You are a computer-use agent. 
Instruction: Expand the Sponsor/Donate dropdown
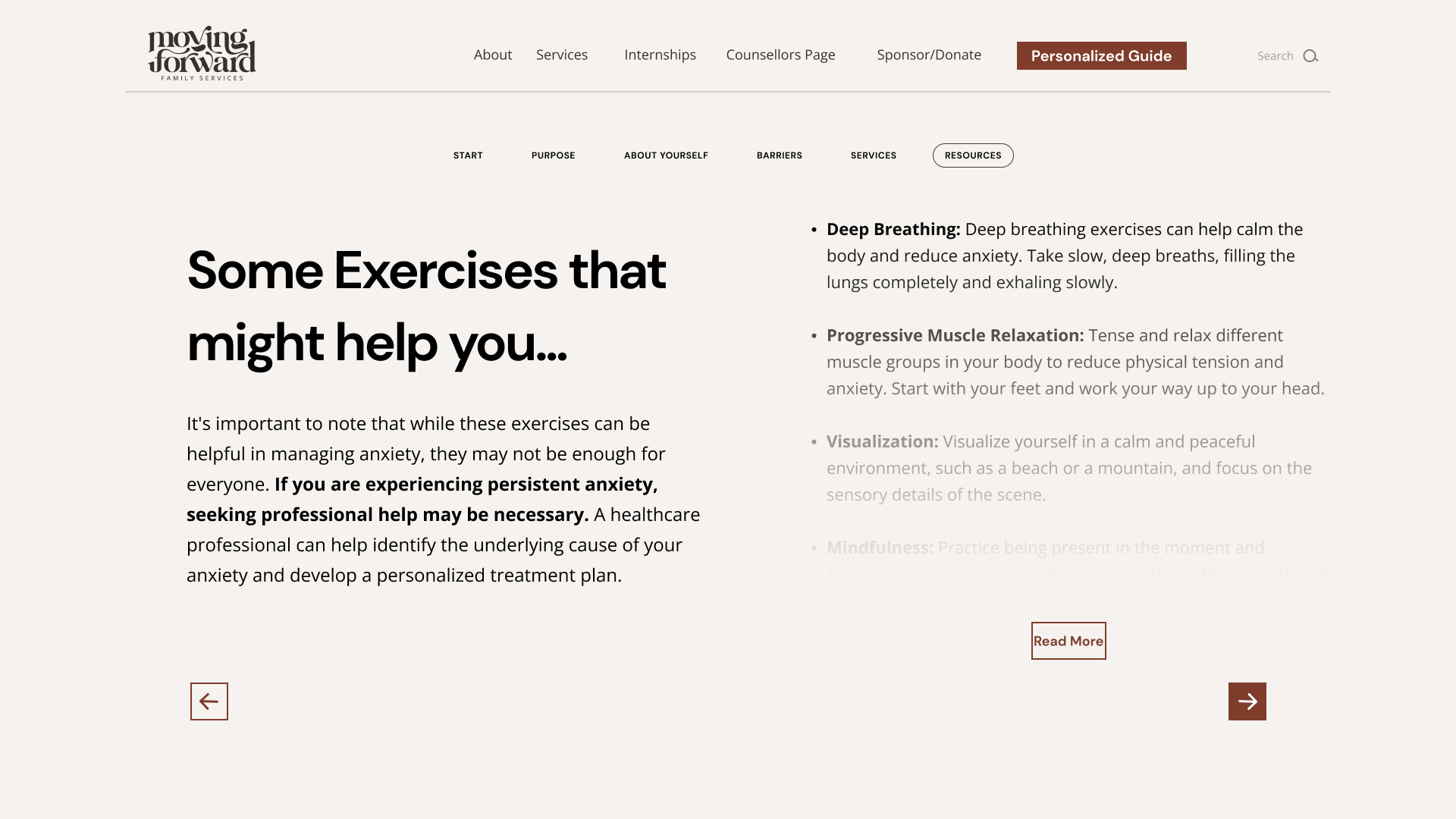click(929, 54)
